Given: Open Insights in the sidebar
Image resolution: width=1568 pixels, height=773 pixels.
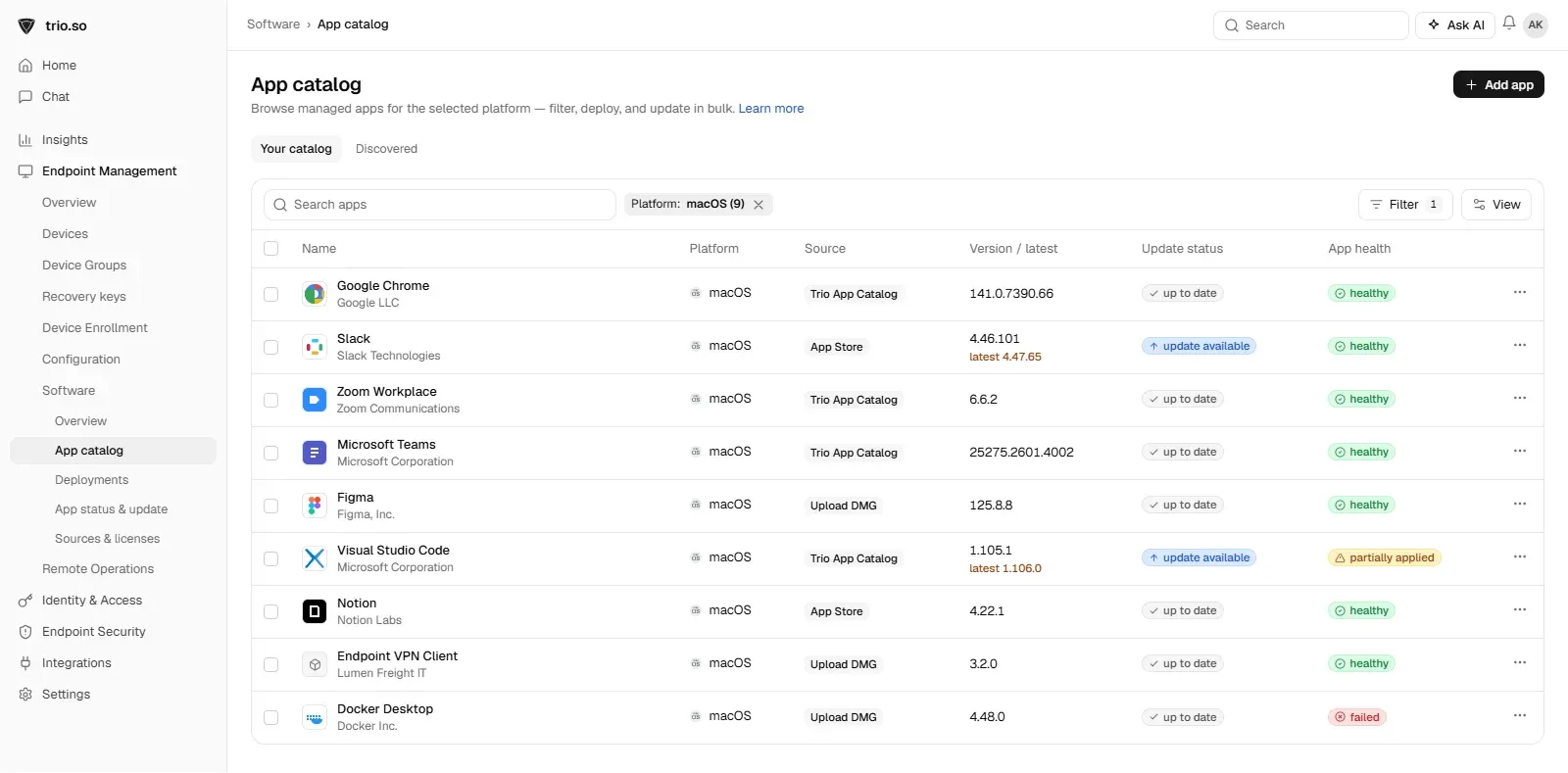Looking at the screenshot, I should point(65,140).
